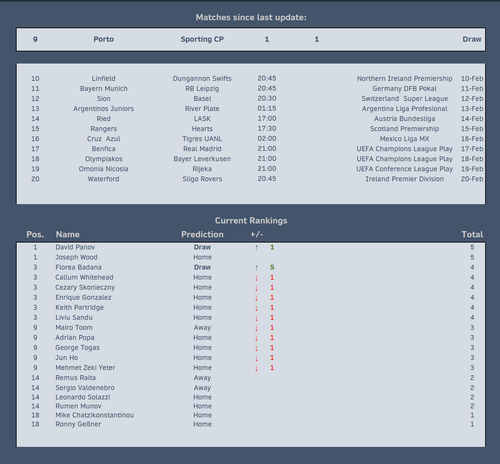
Task: Click the Pos. column header
Action: pyautogui.click(x=35, y=234)
